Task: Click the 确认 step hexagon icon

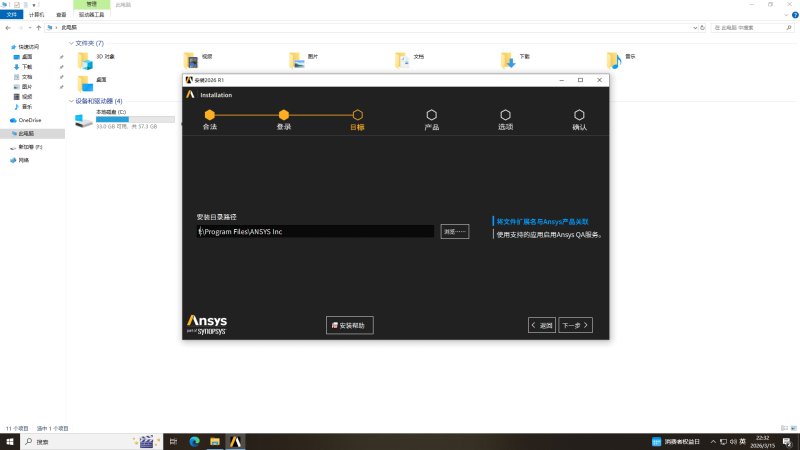Action: tap(579, 115)
